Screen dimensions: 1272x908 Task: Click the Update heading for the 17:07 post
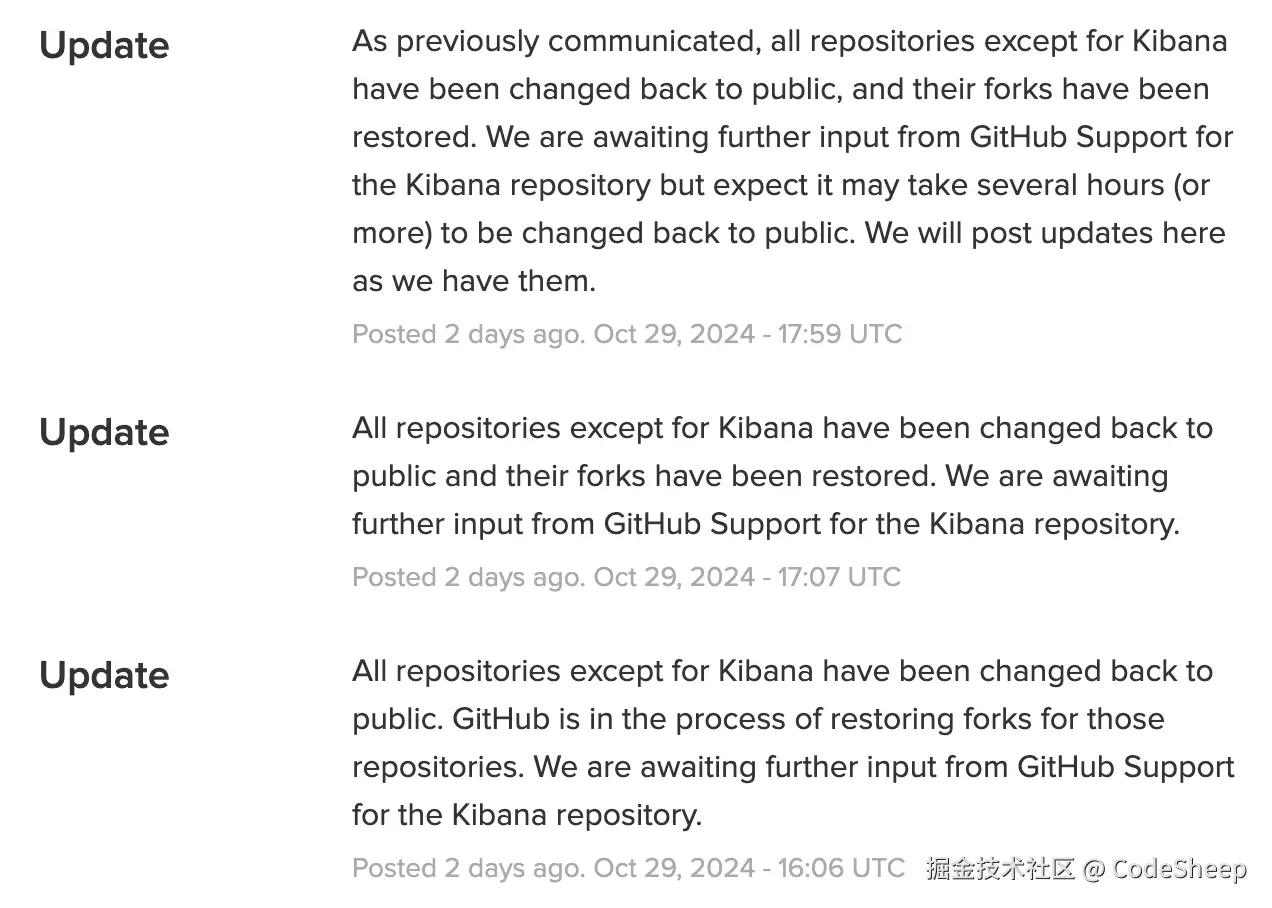pos(104,433)
